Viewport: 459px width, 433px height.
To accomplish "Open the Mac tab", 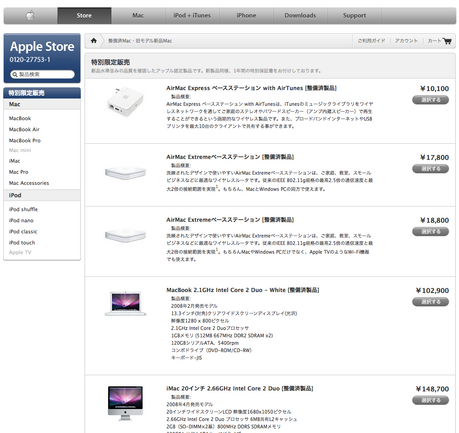I will (138, 15).
